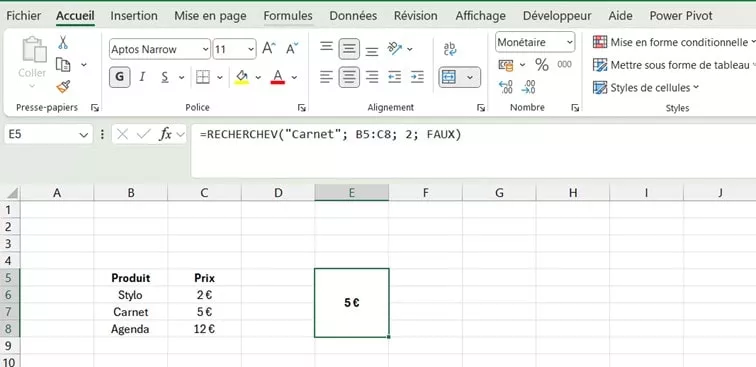Open the Fichier tab
This screenshot has height=367, width=756.
24,16
